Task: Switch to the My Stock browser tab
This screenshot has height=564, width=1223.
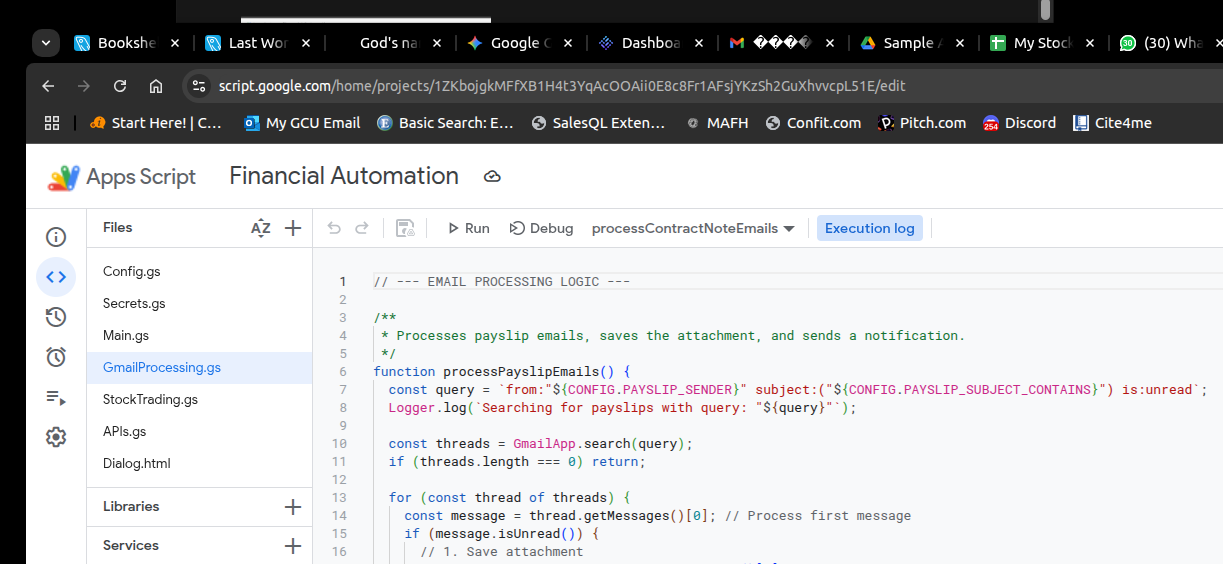Action: click(1042, 43)
